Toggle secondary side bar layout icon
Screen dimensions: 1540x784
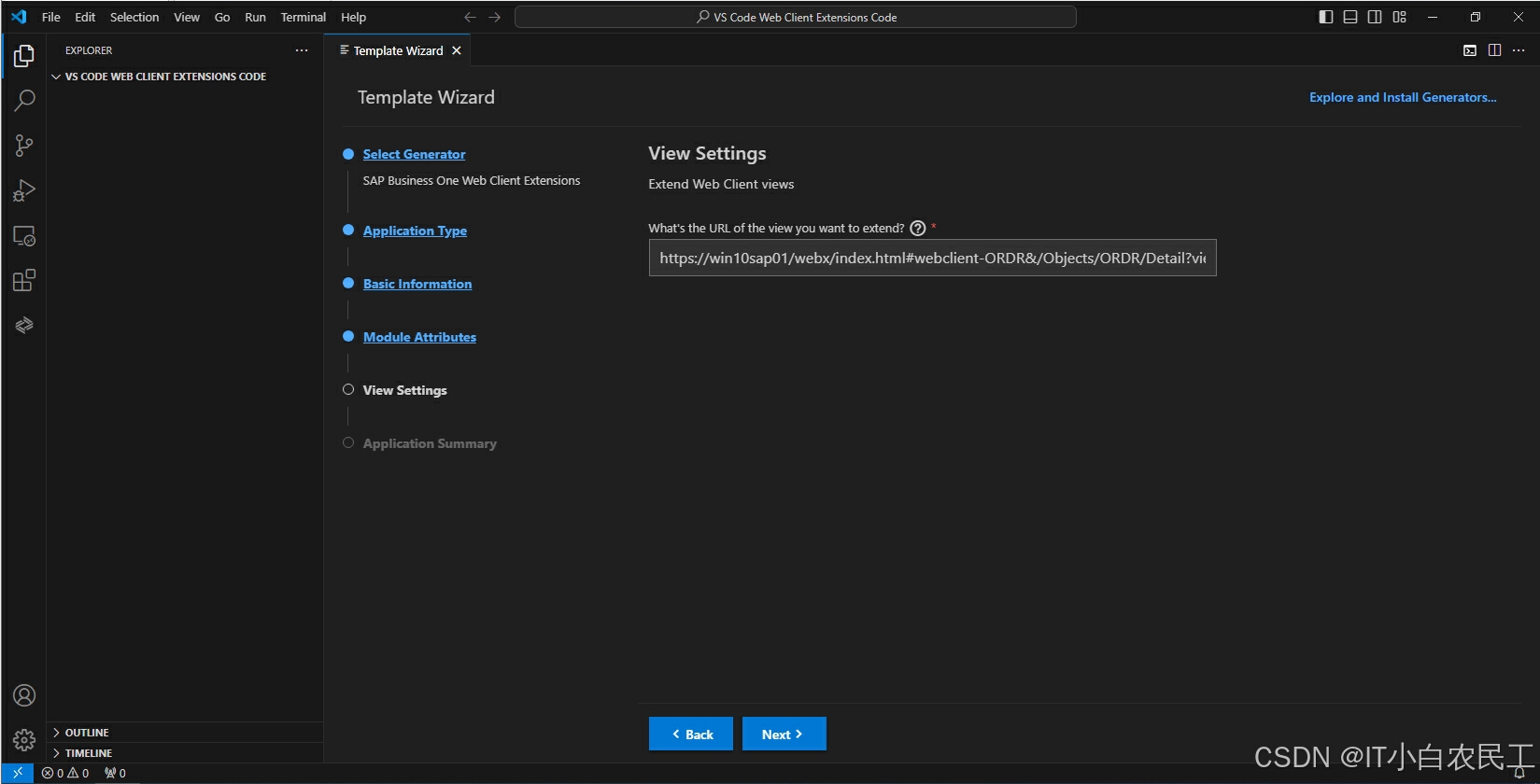pyautogui.click(x=1375, y=17)
